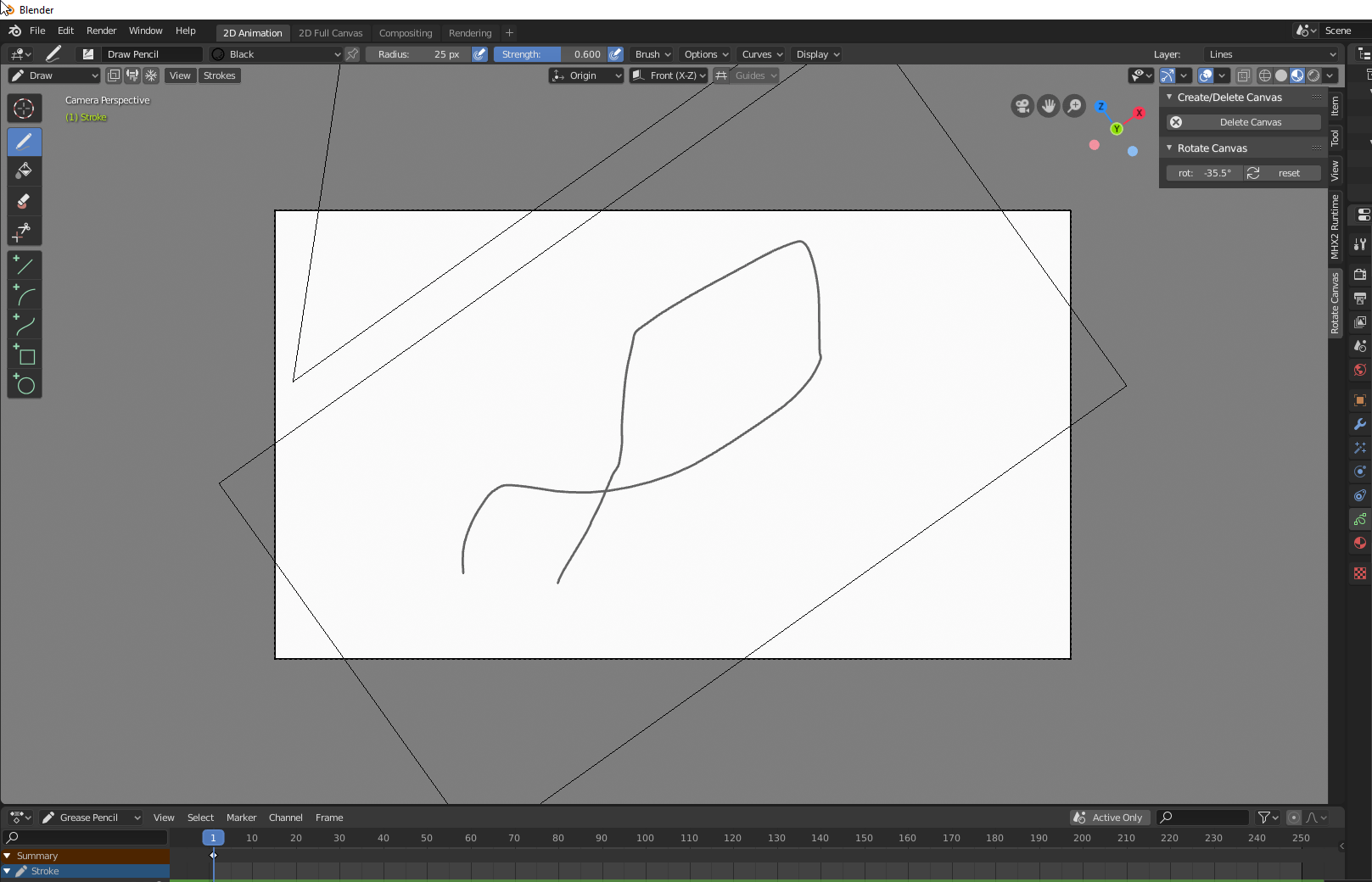Click the reset rotation button
This screenshot has width=1372, height=882.
[x=1291, y=173]
